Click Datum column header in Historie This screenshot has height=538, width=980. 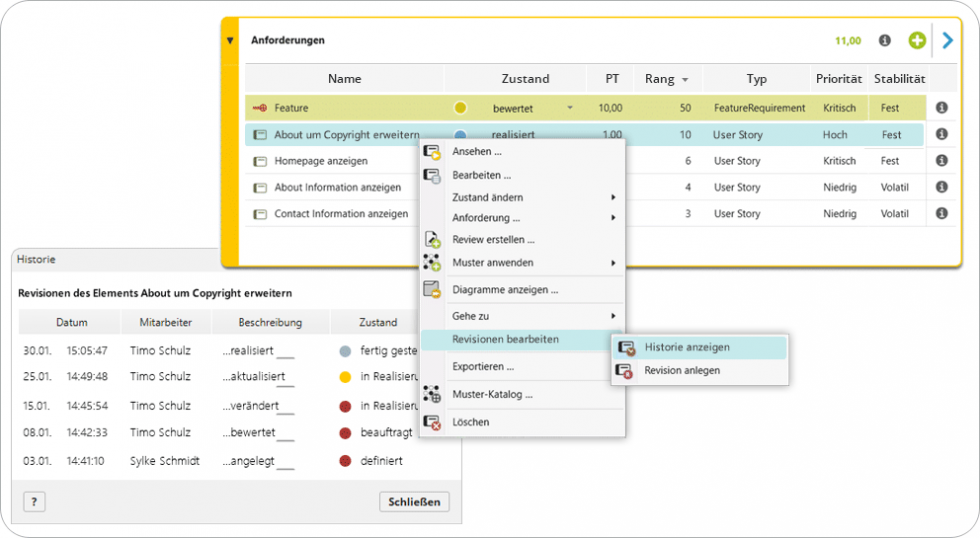[x=71, y=322]
